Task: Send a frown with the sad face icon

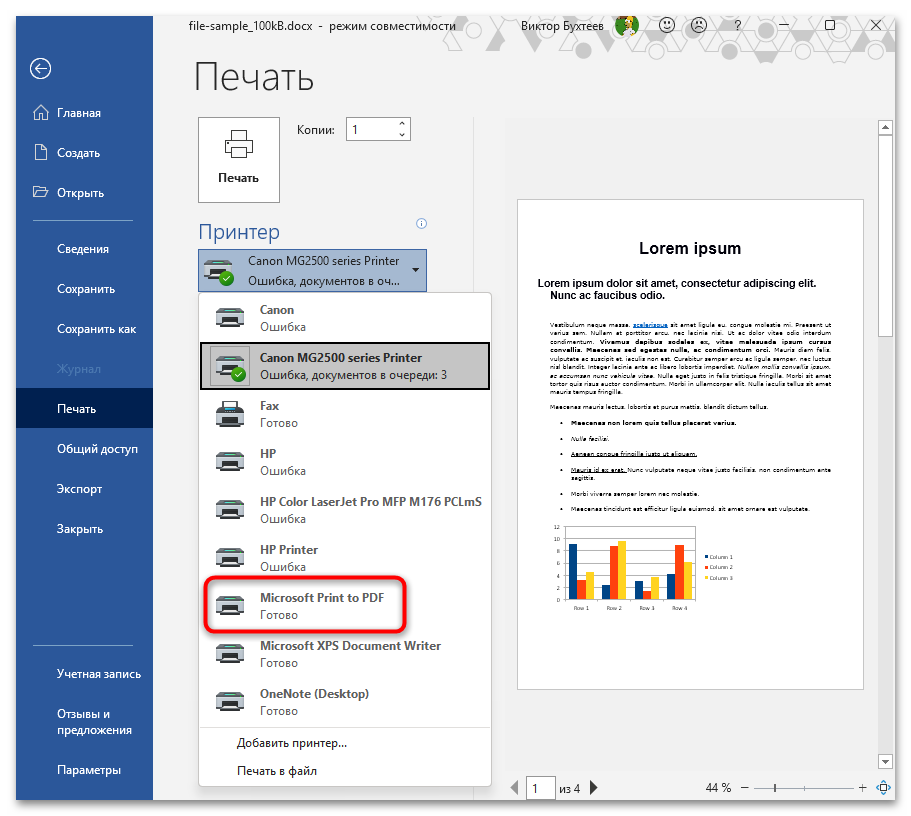Action: (699, 25)
